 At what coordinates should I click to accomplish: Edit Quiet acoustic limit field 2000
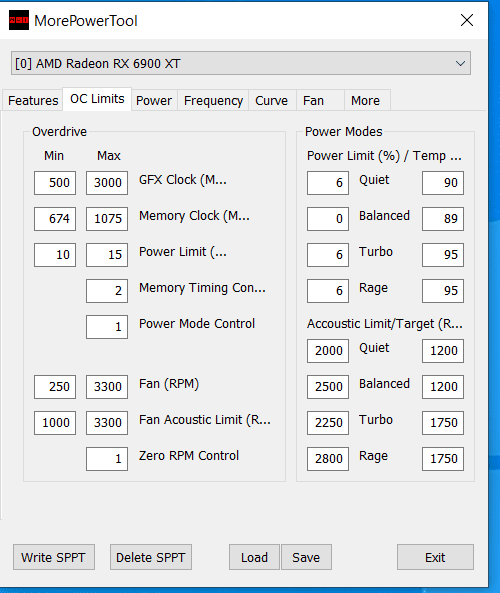(328, 351)
